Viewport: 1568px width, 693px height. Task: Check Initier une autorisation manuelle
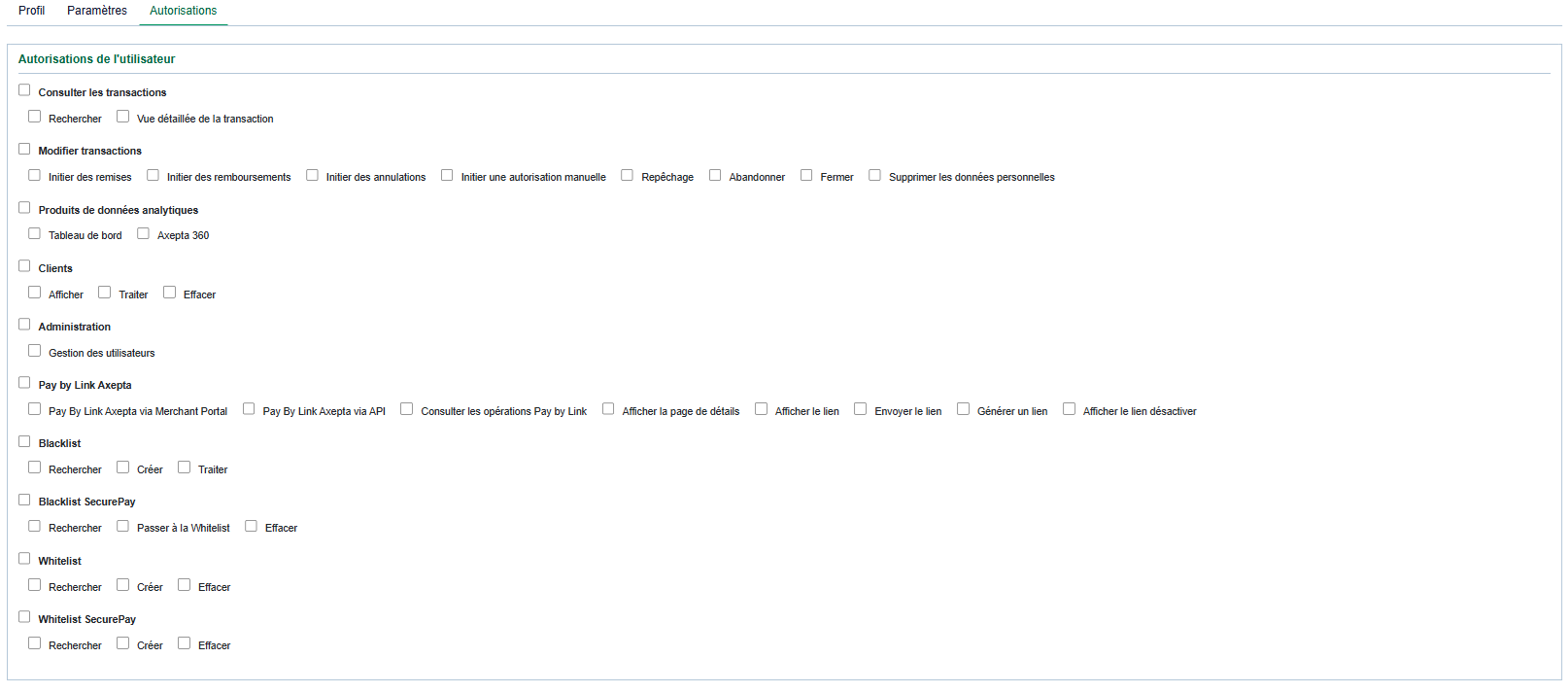click(x=447, y=175)
